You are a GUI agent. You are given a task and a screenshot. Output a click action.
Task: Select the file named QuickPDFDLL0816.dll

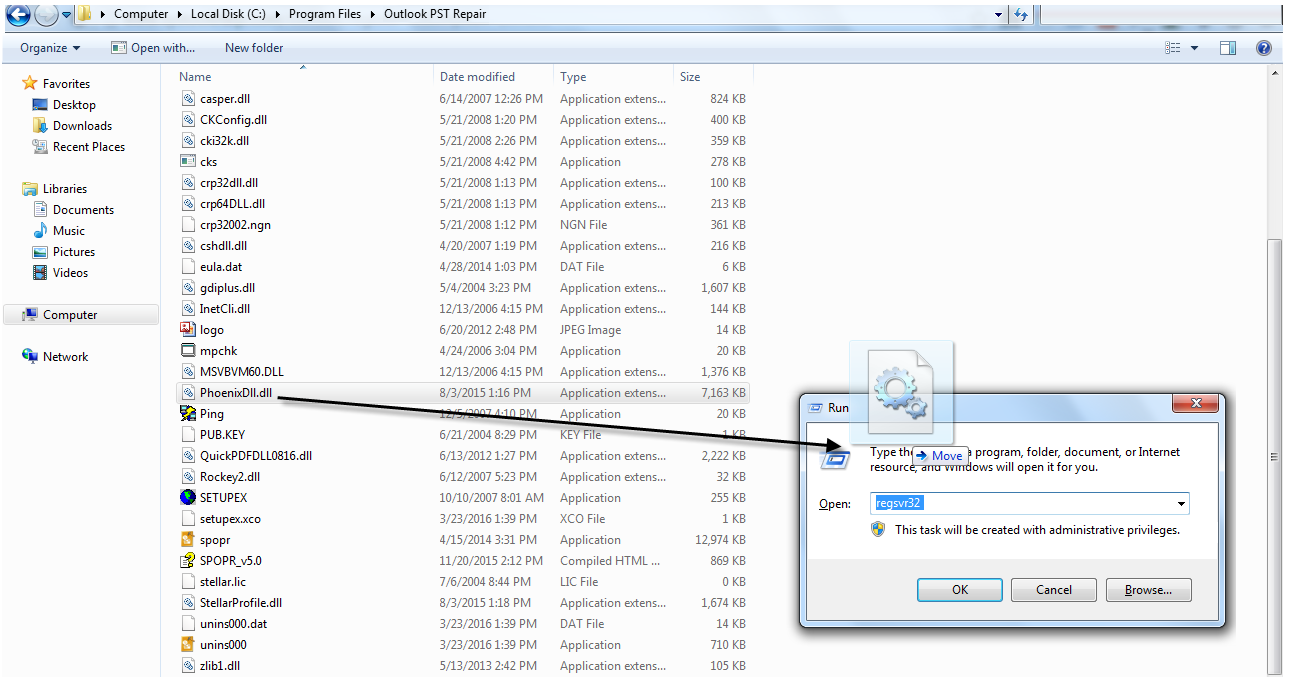pyautogui.click(x=256, y=456)
